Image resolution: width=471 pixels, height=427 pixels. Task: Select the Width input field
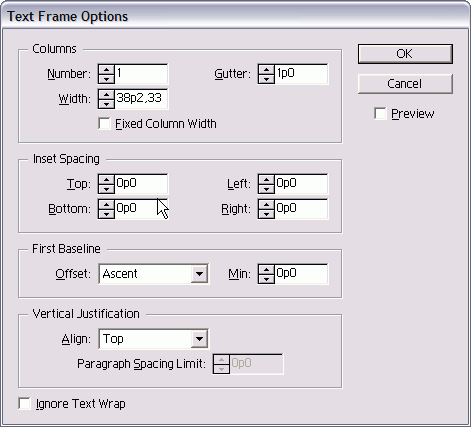click(141, 99)
